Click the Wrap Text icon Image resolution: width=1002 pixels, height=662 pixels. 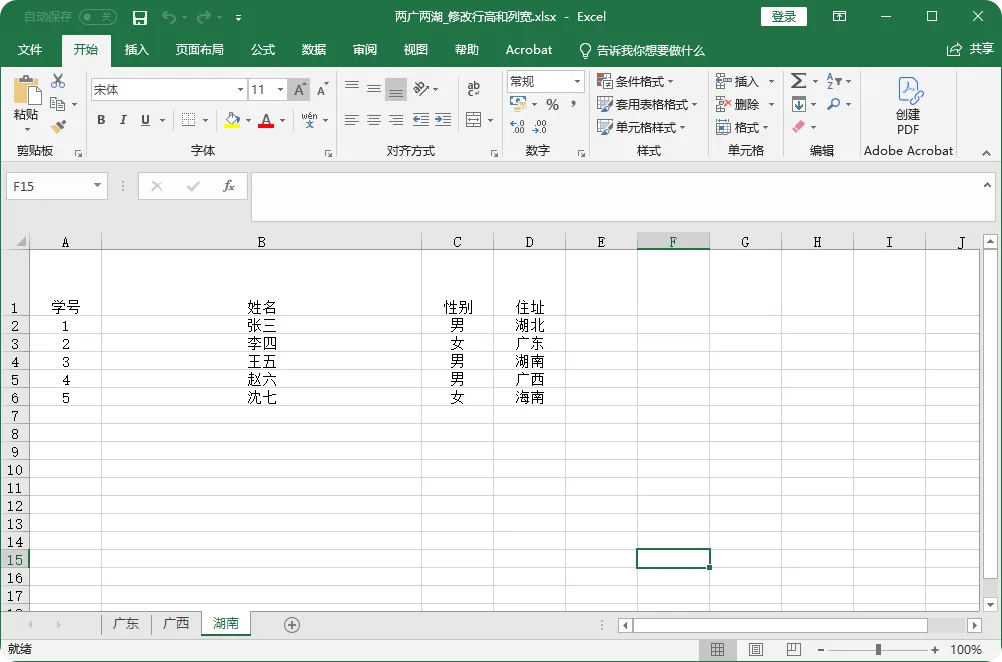[474, 88]
